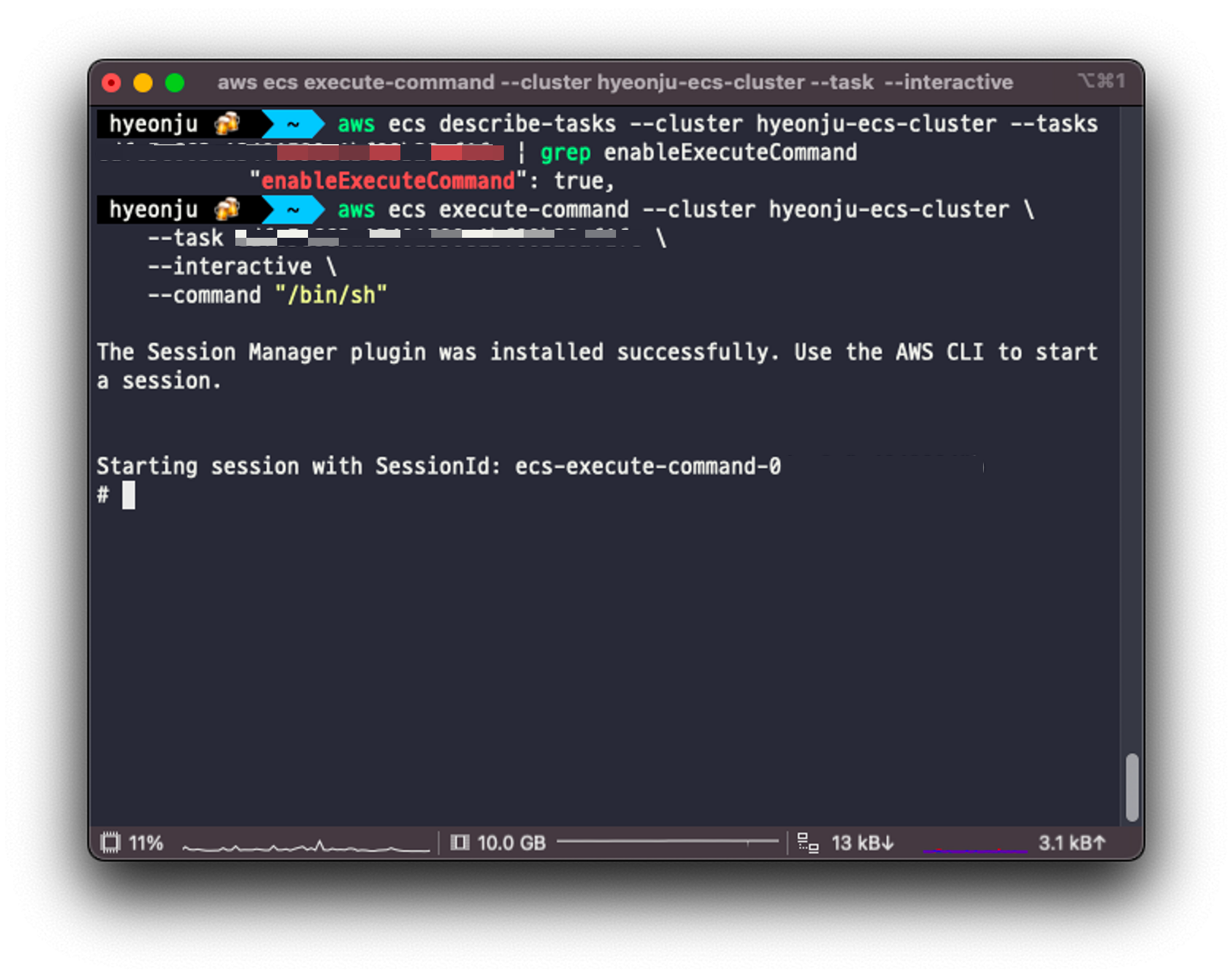
Task: Click the memory usage graph line
Action: [x=668, y=841]
